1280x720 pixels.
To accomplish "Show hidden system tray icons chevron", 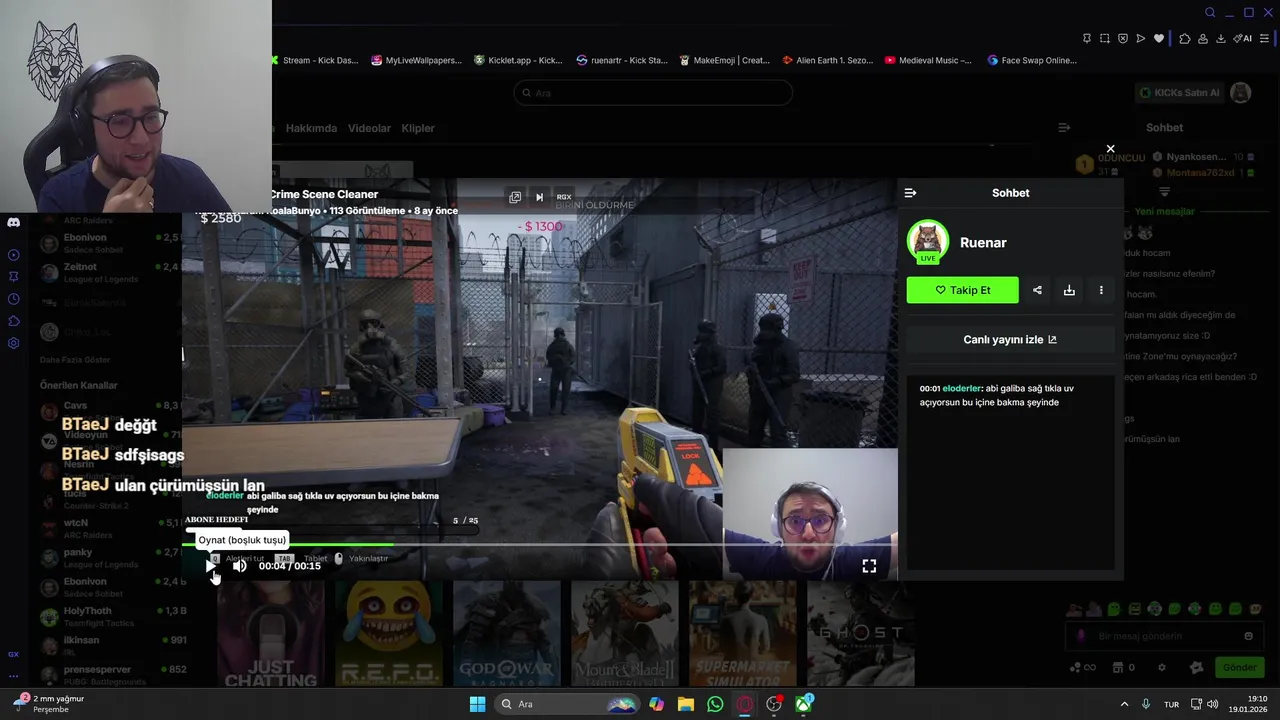I will pos(1124,704).
